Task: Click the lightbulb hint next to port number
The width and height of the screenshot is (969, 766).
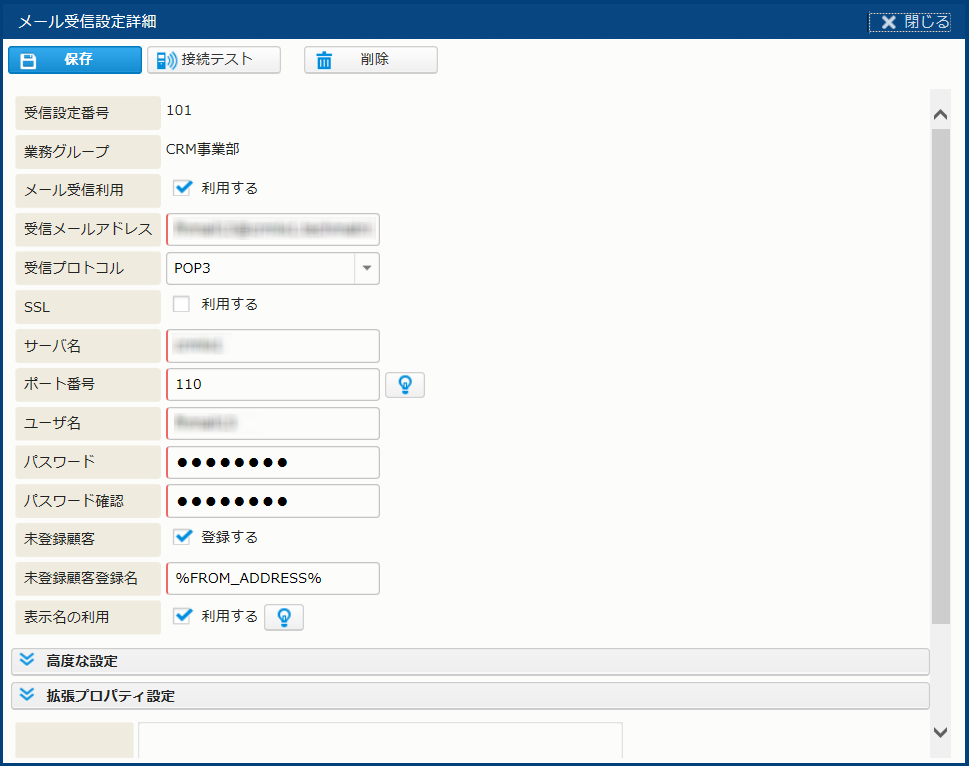Action: pyautogui.click(x=405, y=384)
